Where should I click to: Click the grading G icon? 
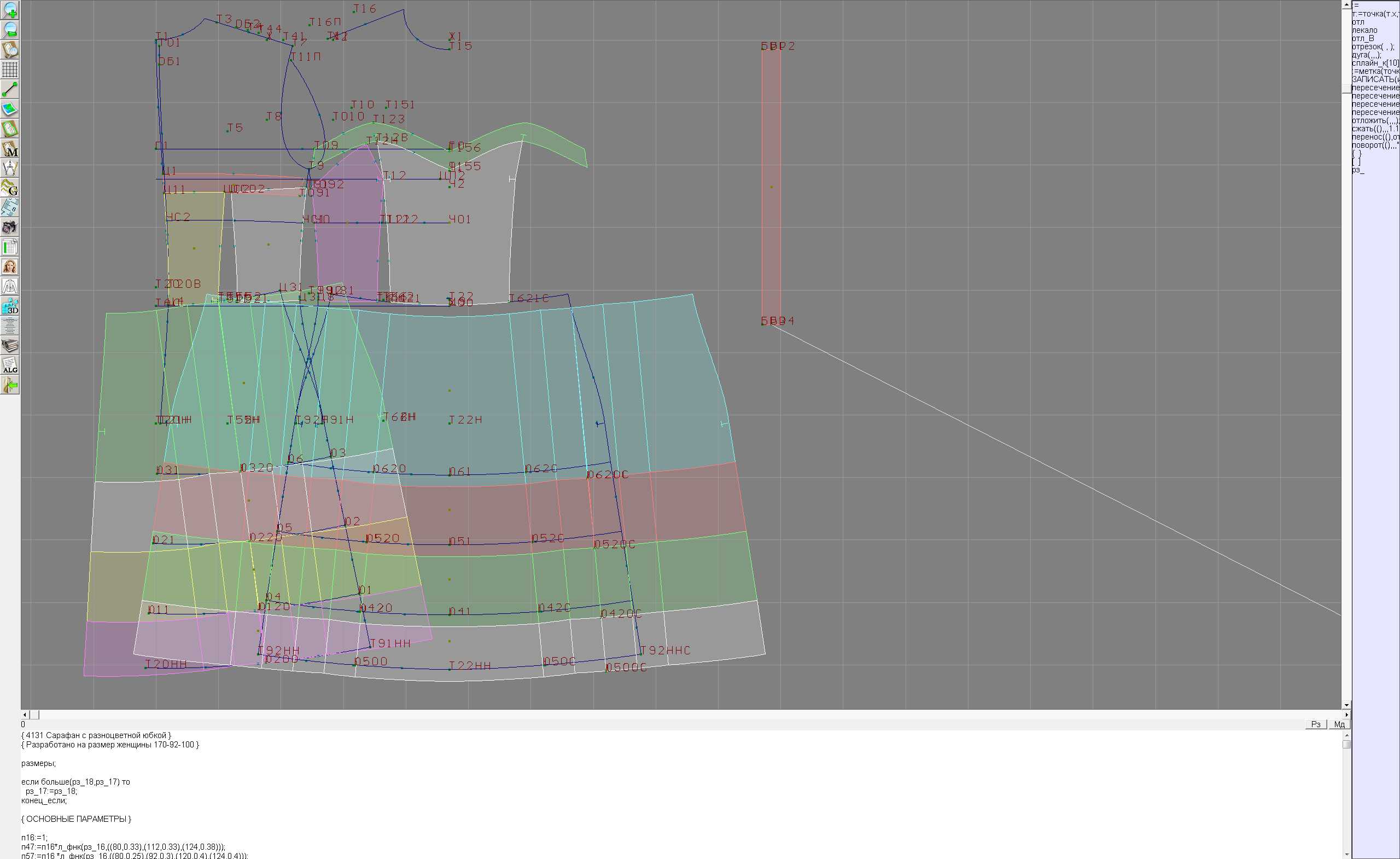(10, 188)
